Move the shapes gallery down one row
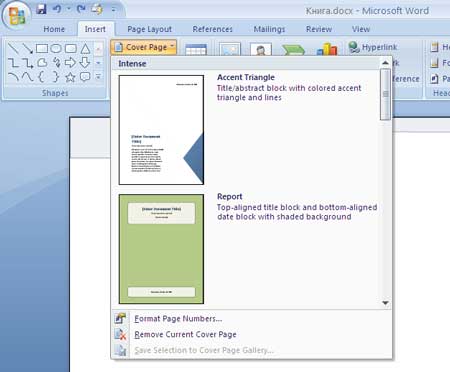This screenshot has width=450, height=372. 98,63
